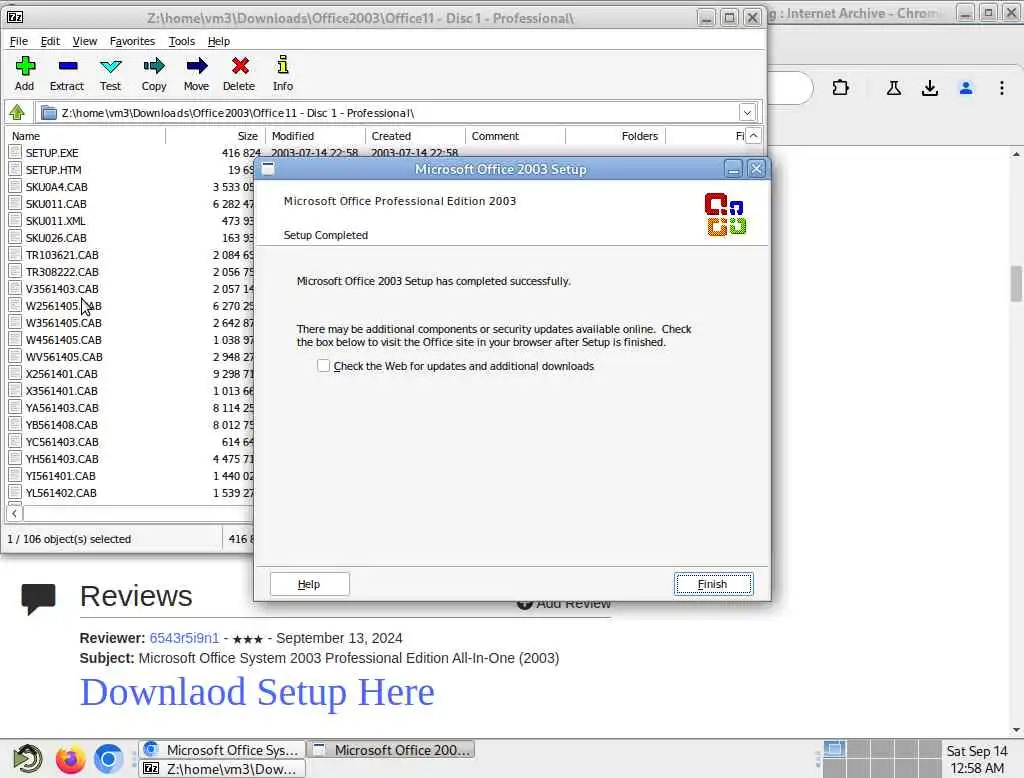Click the Add button in 7-Zip toolbar
The height and width of the screenshot is (778, 1024).
[x=25, y=73]
